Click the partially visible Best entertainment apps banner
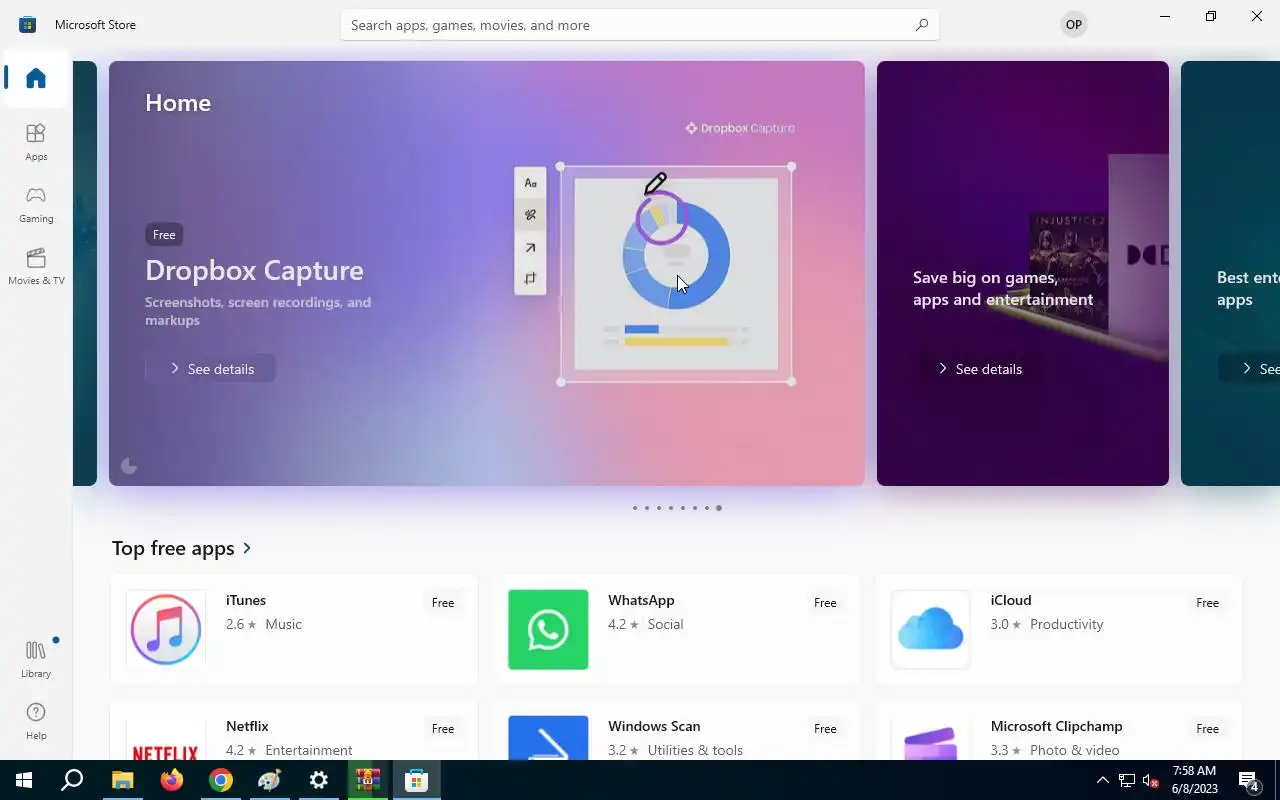The image size is (1280, 800). (x=1230, y=273)
